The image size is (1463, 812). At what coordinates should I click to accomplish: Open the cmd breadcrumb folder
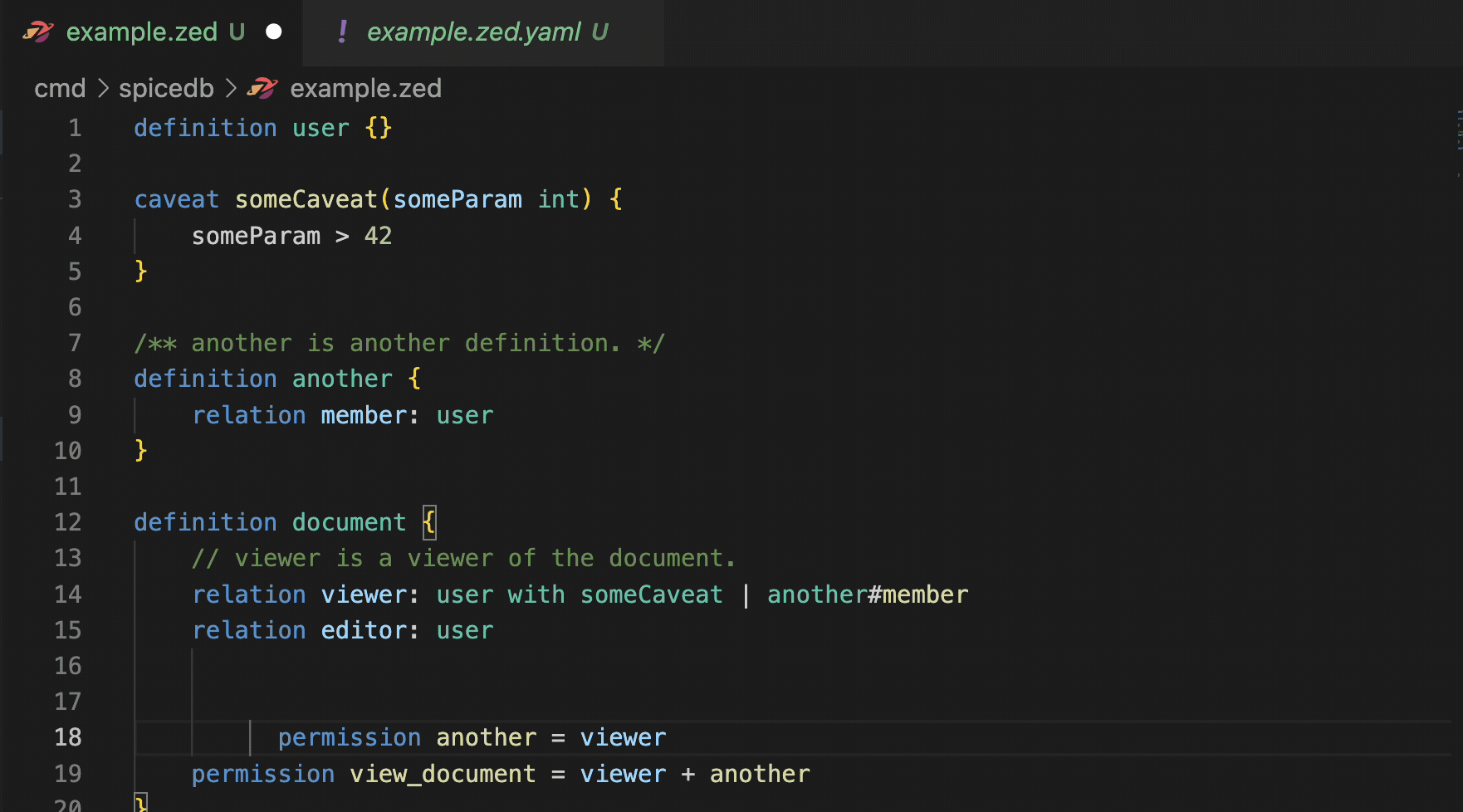point(60,88)
